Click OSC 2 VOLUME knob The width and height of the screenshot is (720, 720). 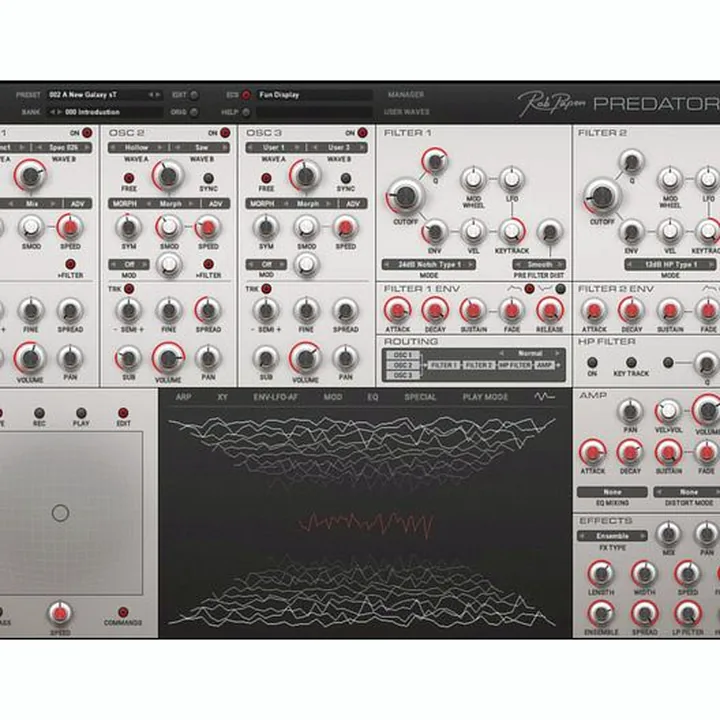[x=169, y=359]
